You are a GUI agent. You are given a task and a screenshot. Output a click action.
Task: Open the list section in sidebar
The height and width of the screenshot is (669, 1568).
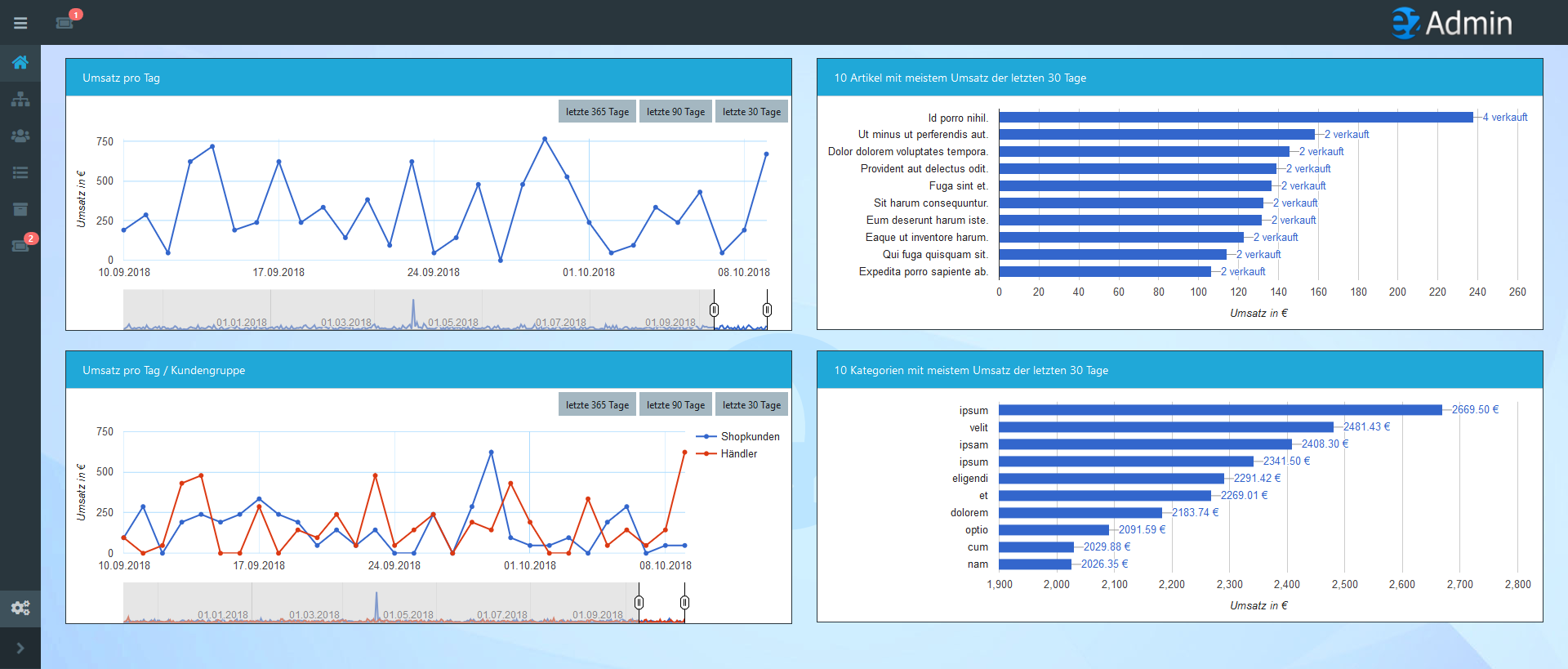tap(20, 172)
